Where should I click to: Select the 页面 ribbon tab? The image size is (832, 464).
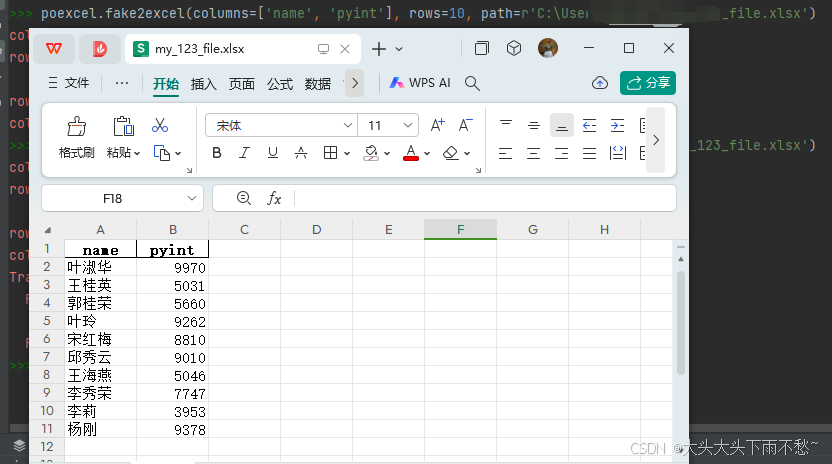pos(242,84)
